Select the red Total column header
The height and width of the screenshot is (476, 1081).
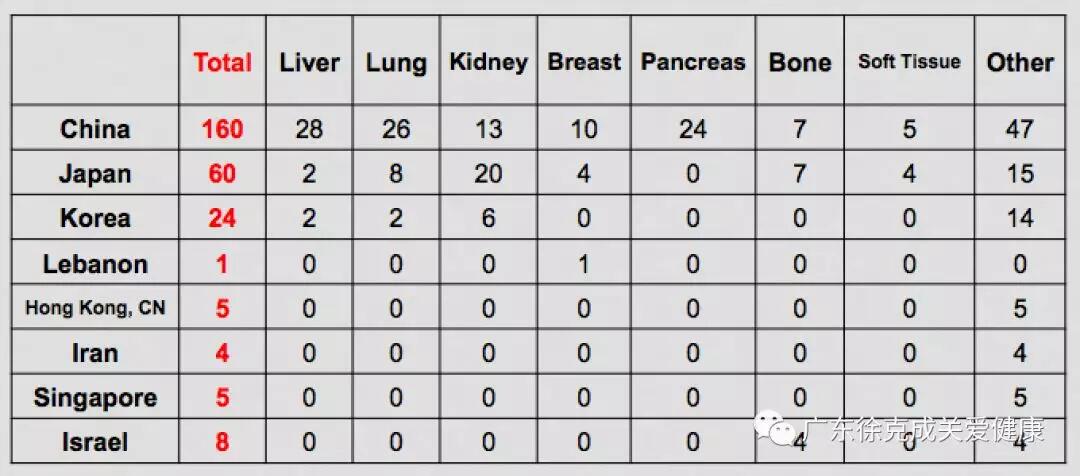pyautogui.click(x=222, y=62)
